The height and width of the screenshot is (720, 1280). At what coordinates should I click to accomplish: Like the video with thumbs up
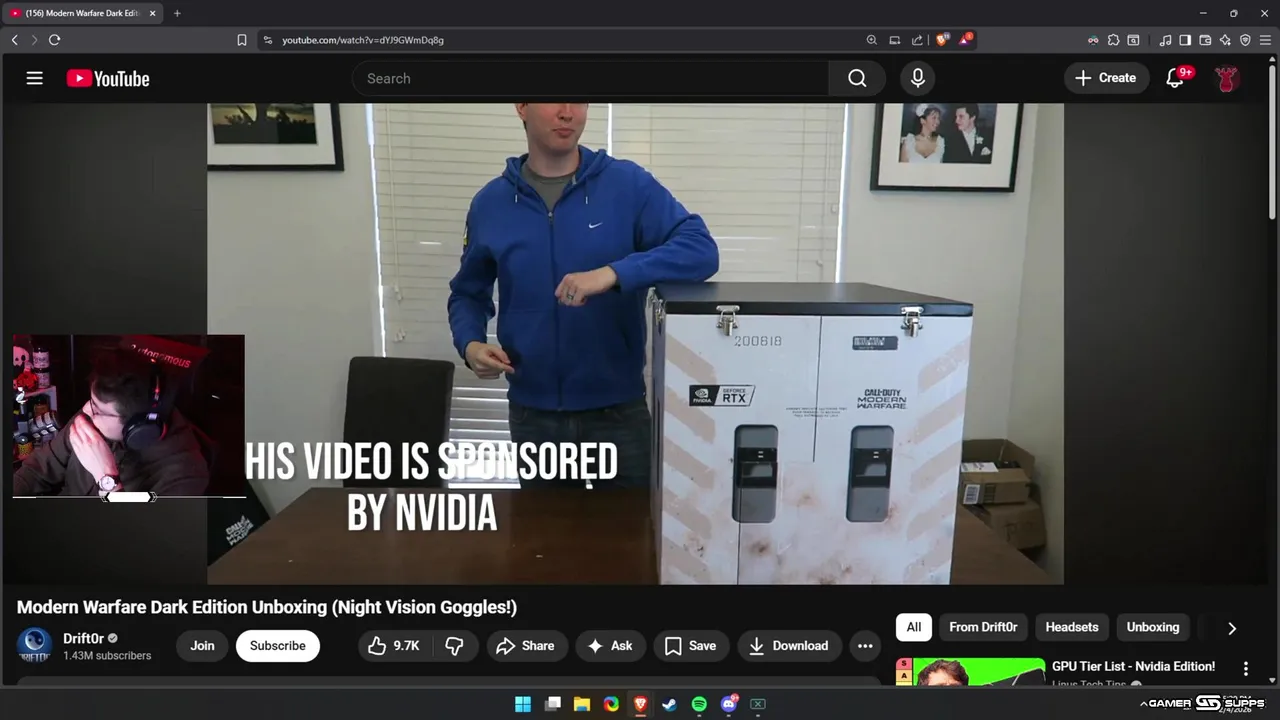(393, 646)
